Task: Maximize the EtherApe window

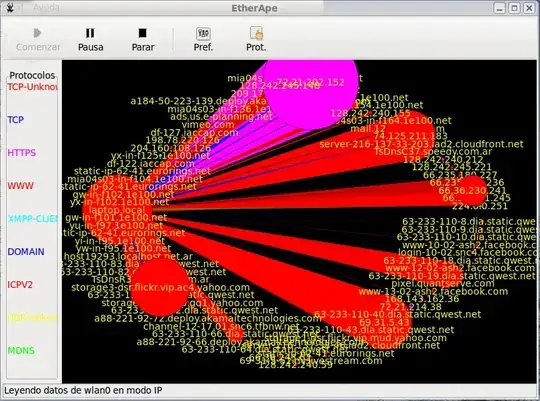Action: [x=515, y=8]
